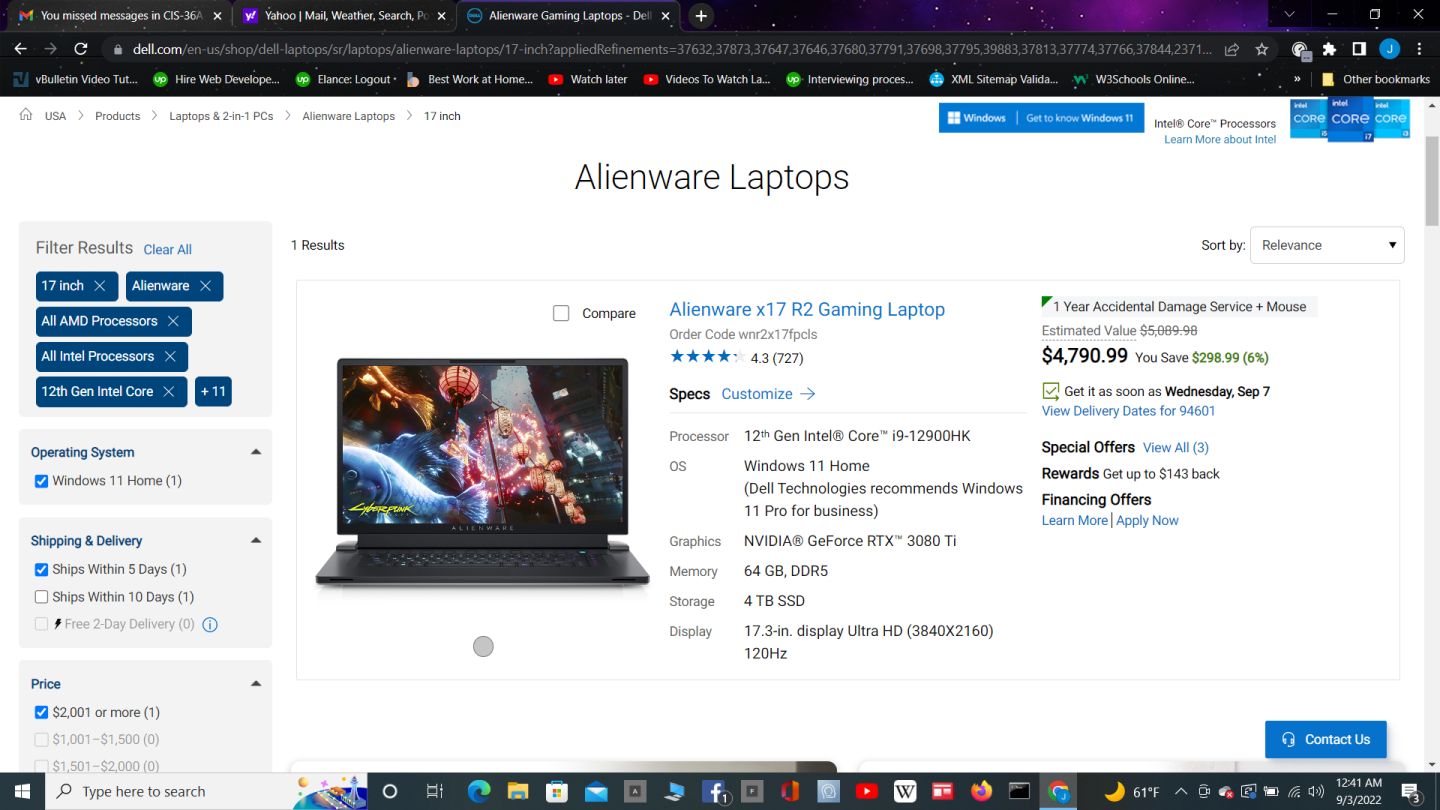Image resolution: width=1440 pixels, height=810 pixels.
Task: Collapse the Shipping & Delivery filter section
Action: (x=256, y=540)
